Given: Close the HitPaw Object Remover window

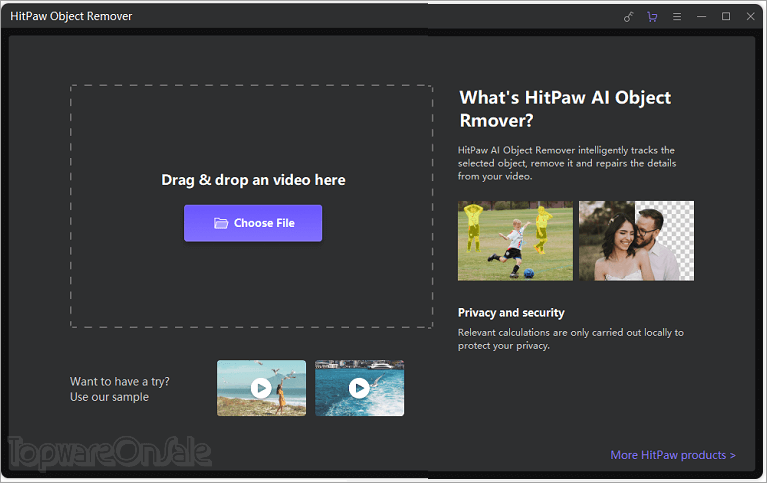Looking at the screenshot, I should [x=750, y=17].
